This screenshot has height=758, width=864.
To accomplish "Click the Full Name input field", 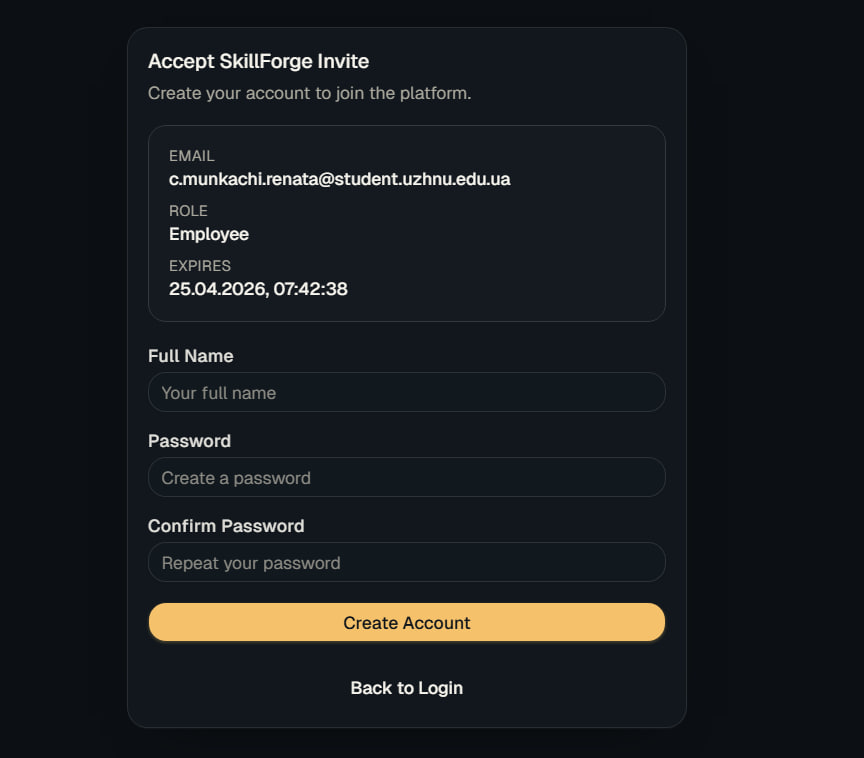I will tap(406, 392).
